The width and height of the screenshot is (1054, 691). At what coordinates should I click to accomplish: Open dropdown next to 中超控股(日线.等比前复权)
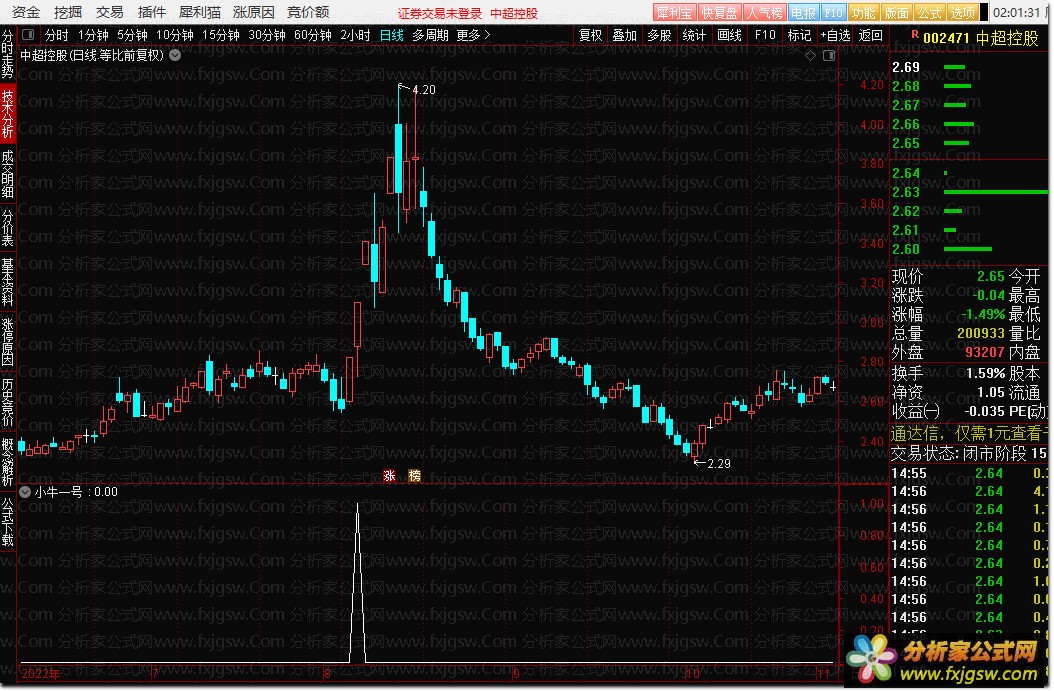click(175, 55)
